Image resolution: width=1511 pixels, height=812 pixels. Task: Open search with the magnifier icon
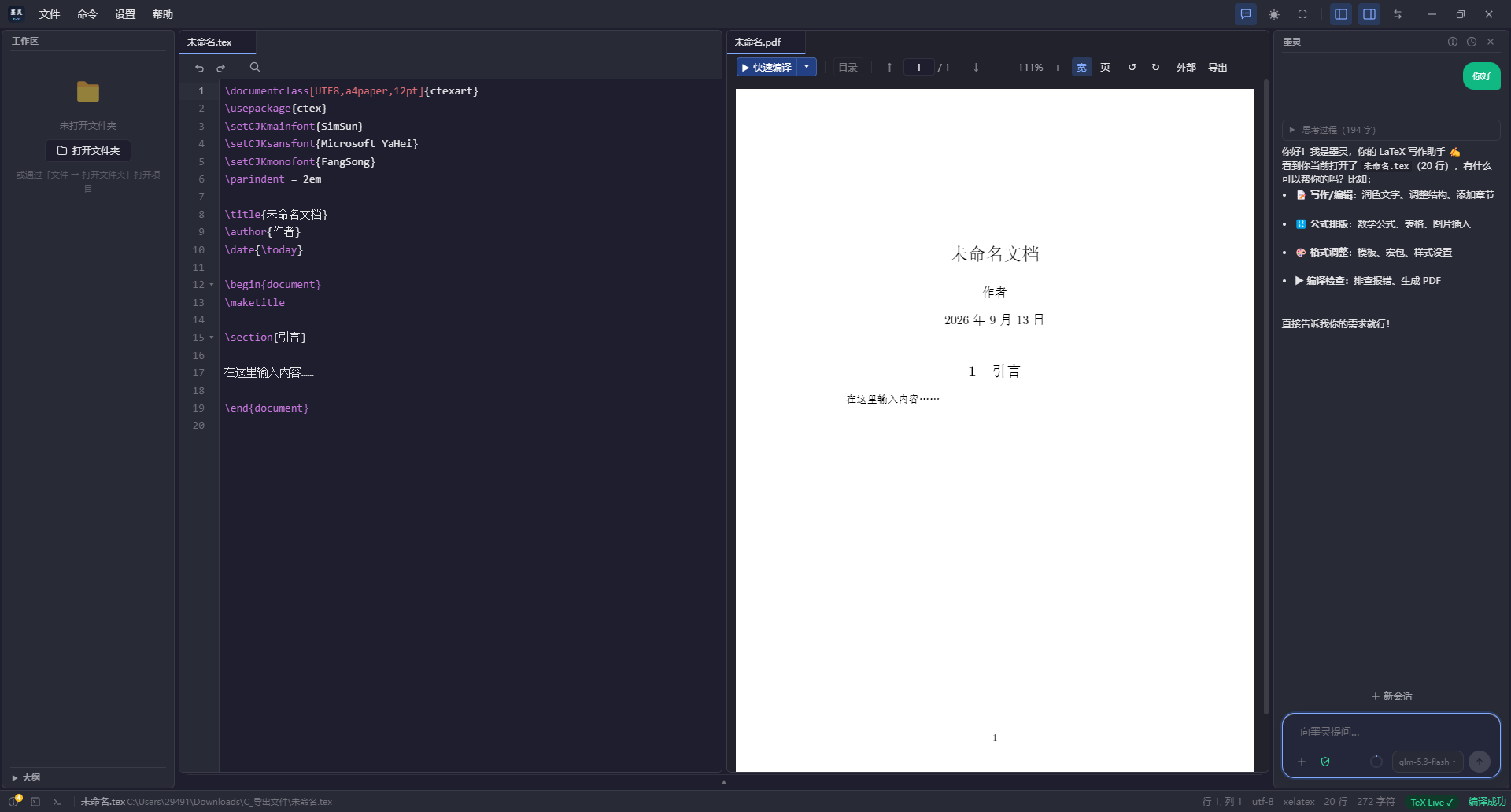[255, 68]
